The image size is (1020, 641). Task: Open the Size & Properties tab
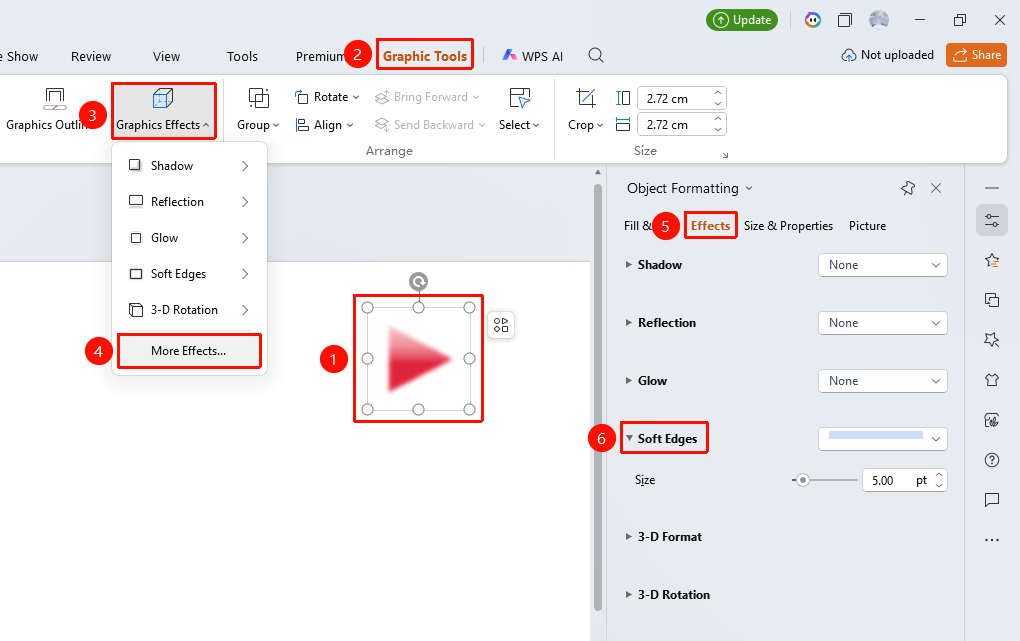[788, 226]
